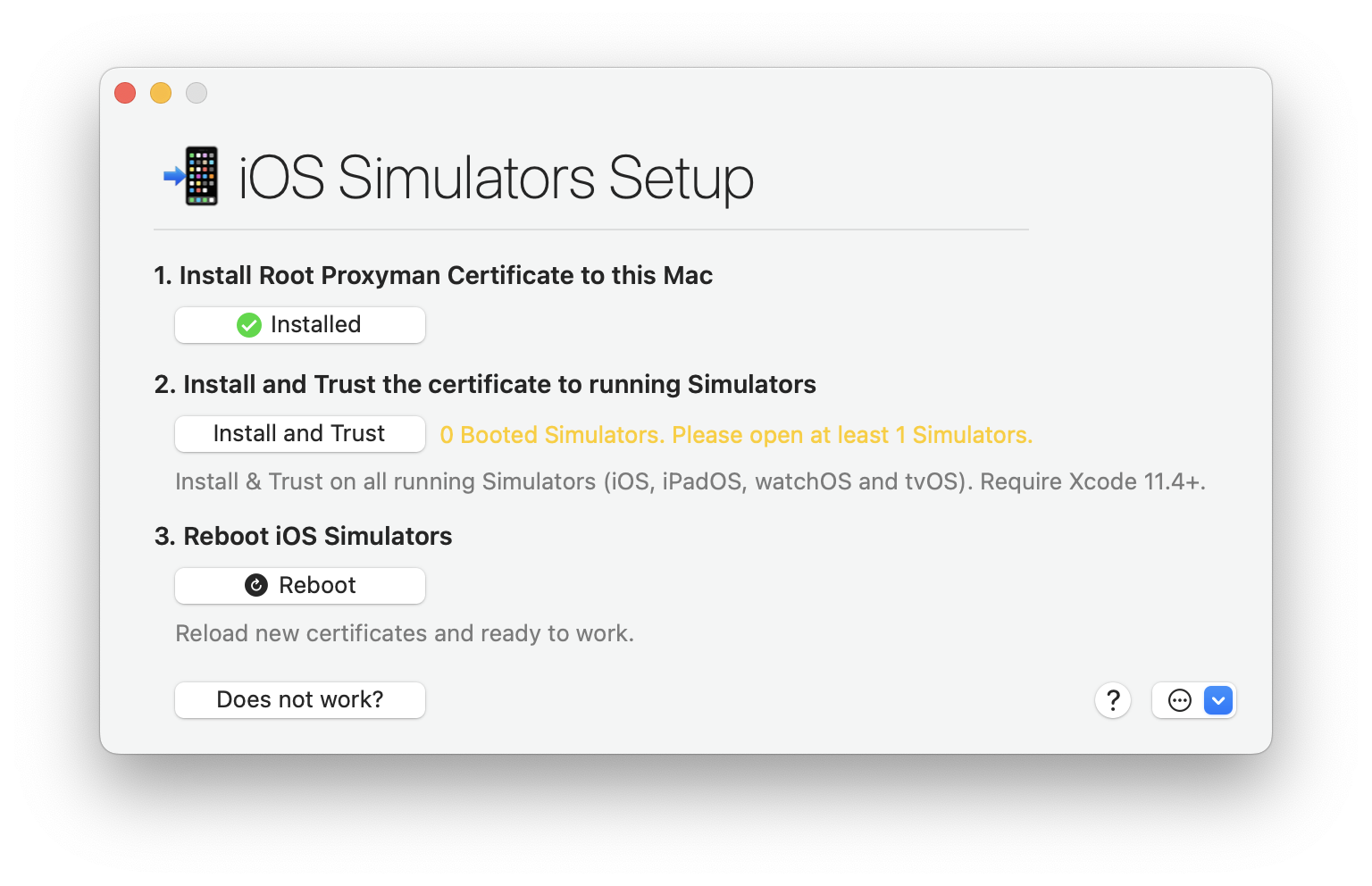Screen dimensions: 1372x886
Task: Click the 'Reboot iOS Simulators' heading
Action: pyautogui.click(x=303, y=536)
